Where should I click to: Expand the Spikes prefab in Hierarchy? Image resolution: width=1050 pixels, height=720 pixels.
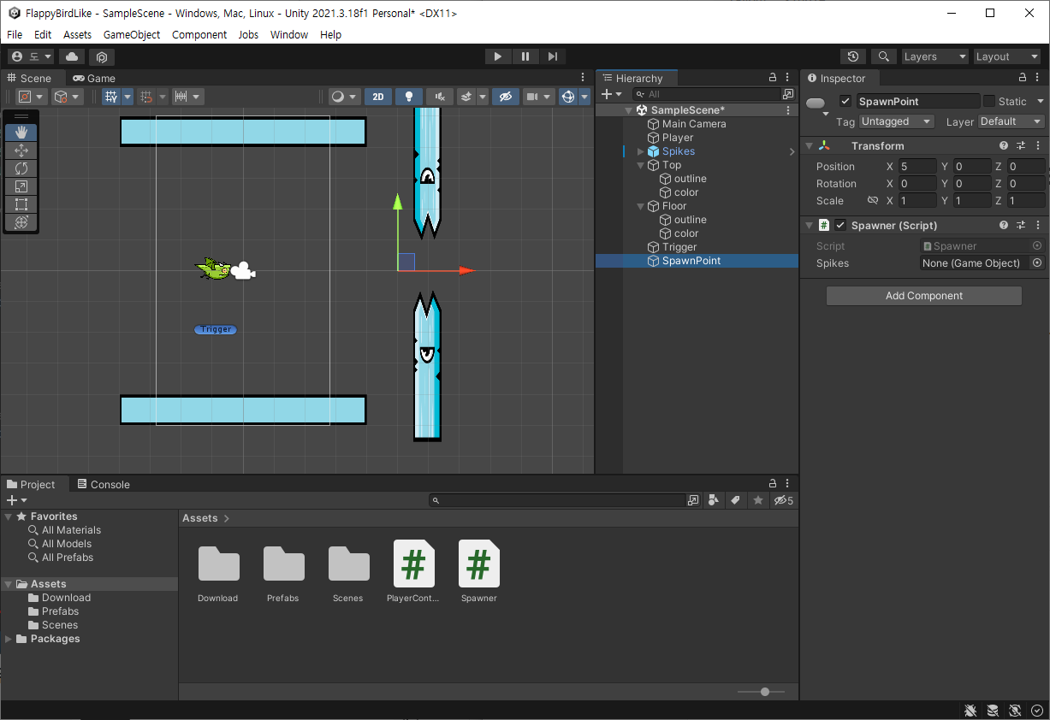point(641,151)
